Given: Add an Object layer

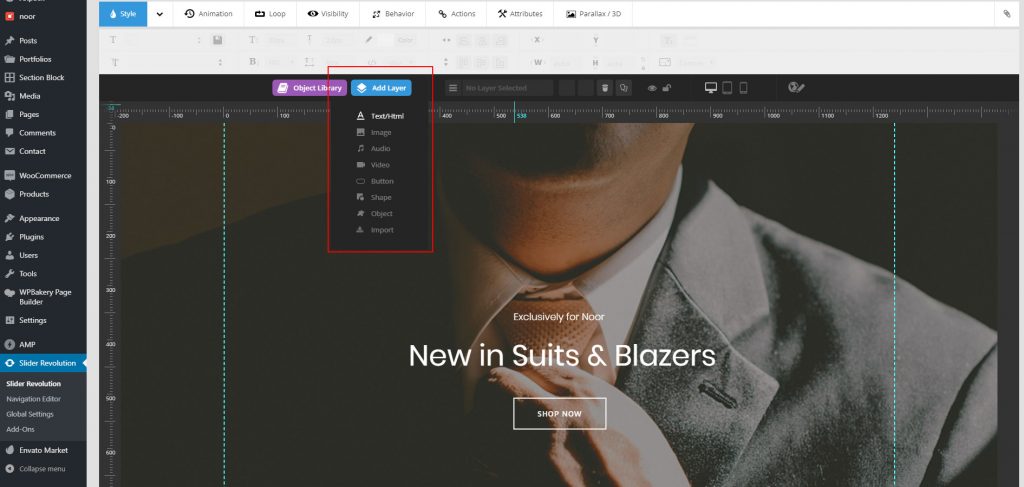Looking at the screenshot, I should point(374,213).
